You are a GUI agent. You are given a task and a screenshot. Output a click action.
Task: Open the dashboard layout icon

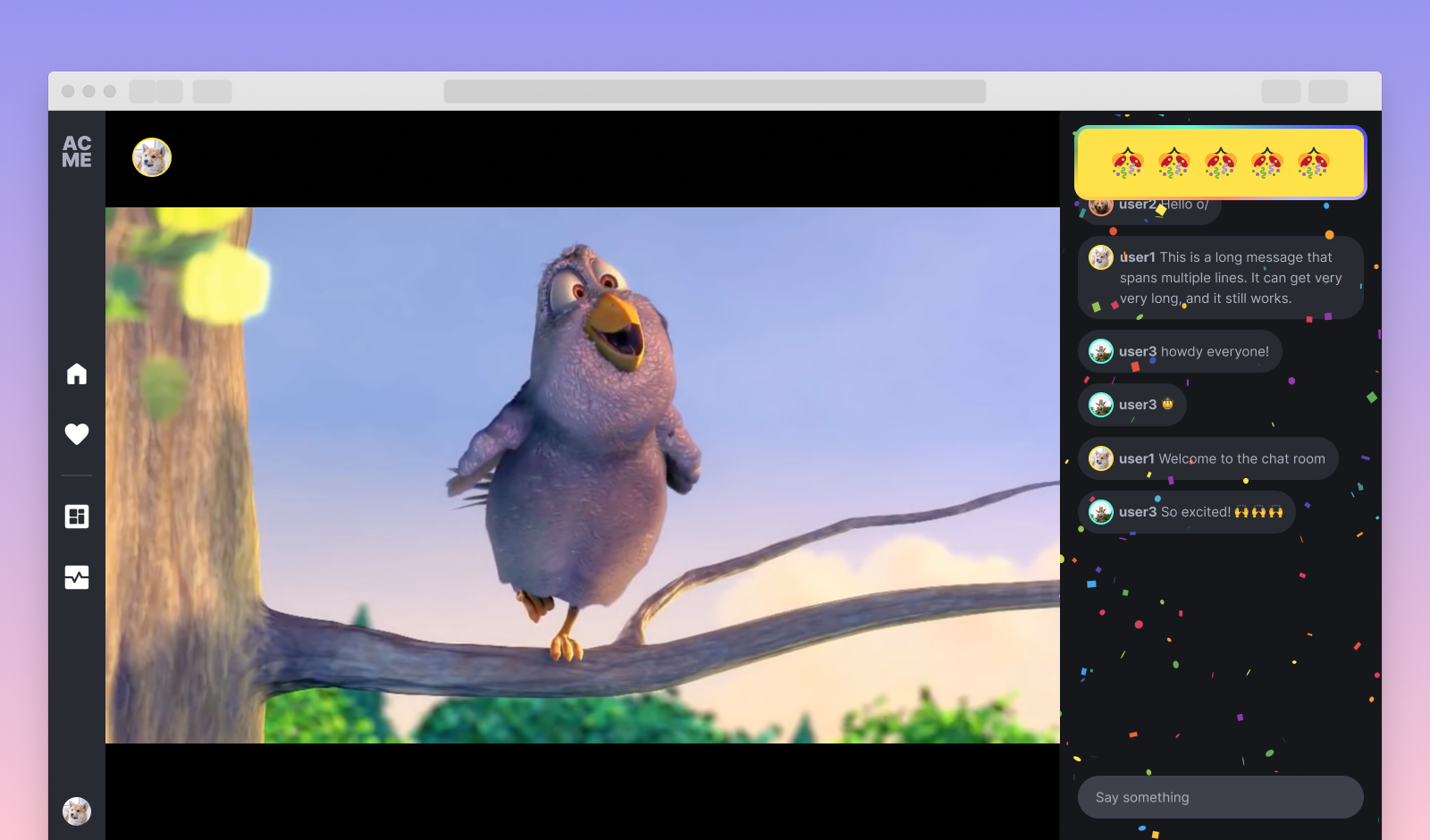[77, 517]
